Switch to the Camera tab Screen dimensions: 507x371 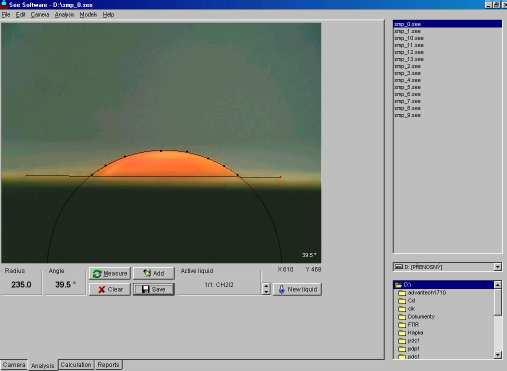pyautogui.click(x=14, y=365)
